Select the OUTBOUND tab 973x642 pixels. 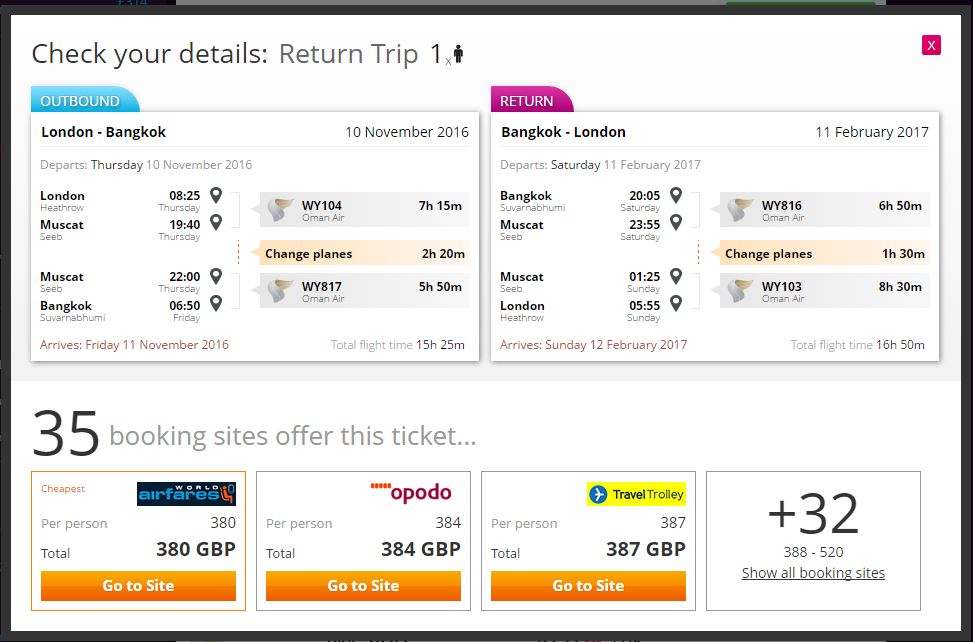tap(85, 100)
